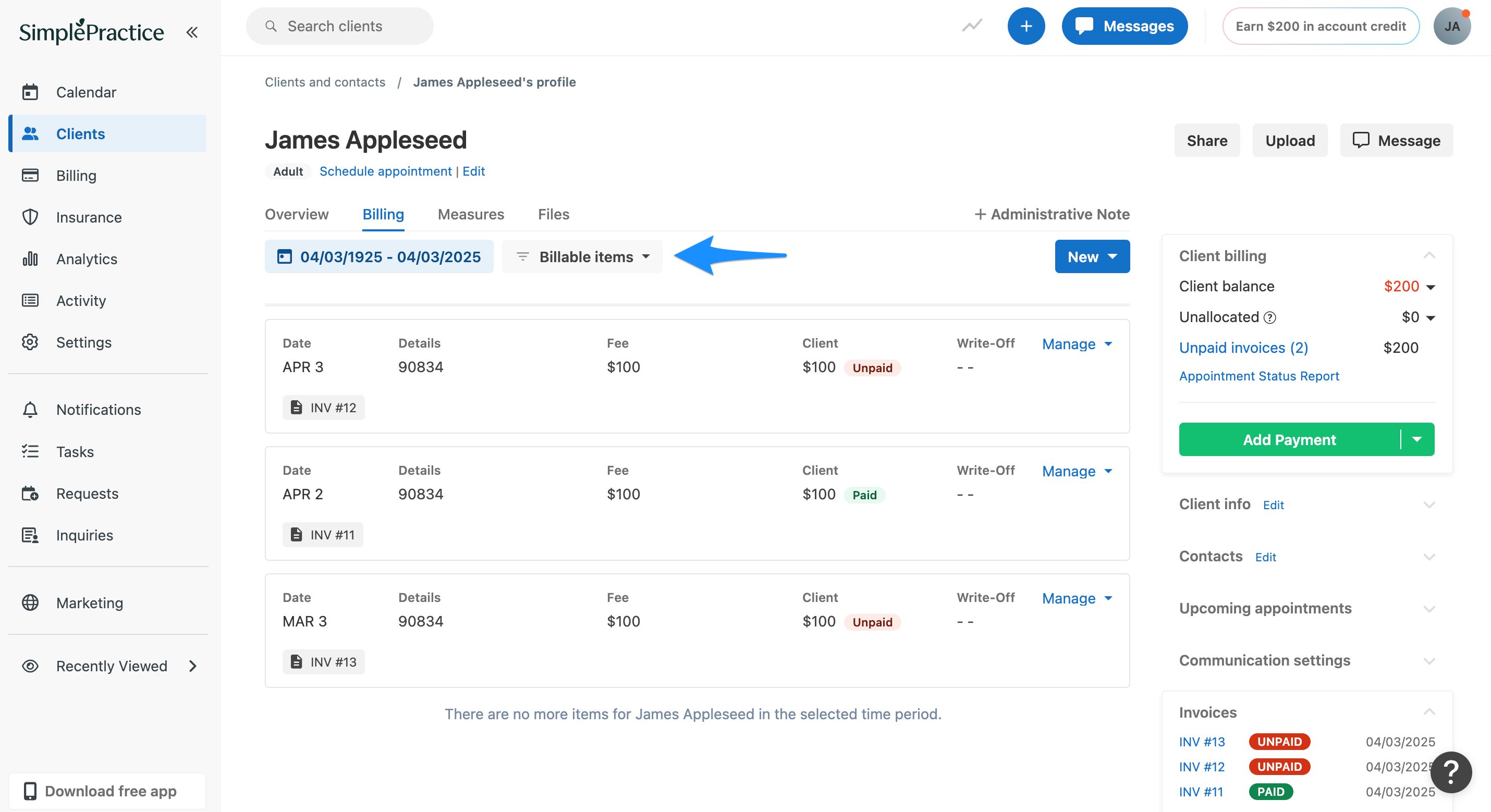
Task: Download free app phone button
Action: (108, 791)
